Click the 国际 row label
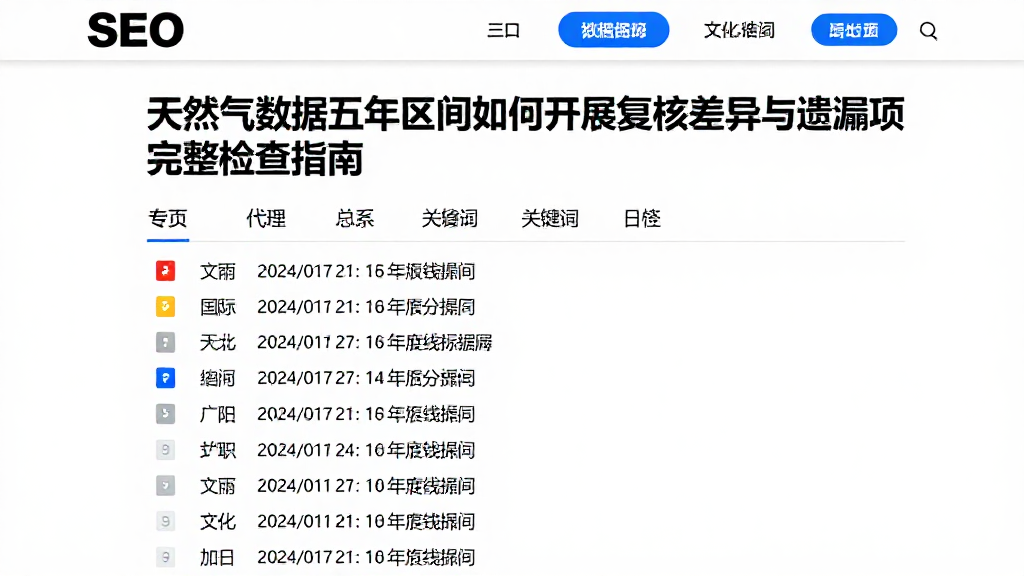This screenshot has height=576, width=1024. tap(217, 307)
